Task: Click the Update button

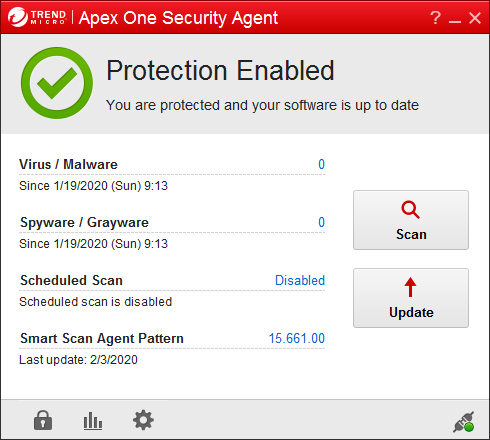Action: [411, 298]
